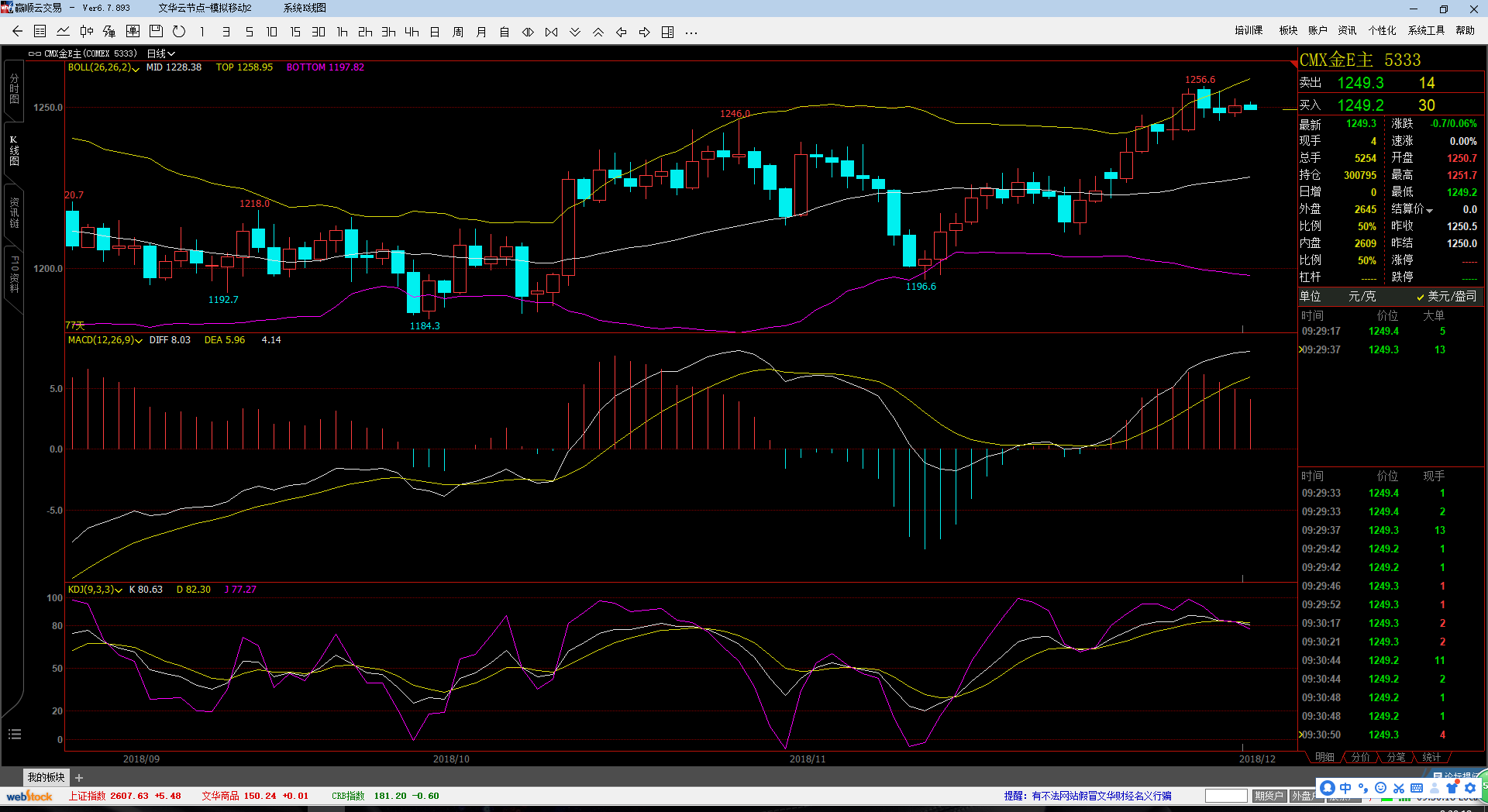Switch to the 资讯链 side tab

[x=14, y=212]
